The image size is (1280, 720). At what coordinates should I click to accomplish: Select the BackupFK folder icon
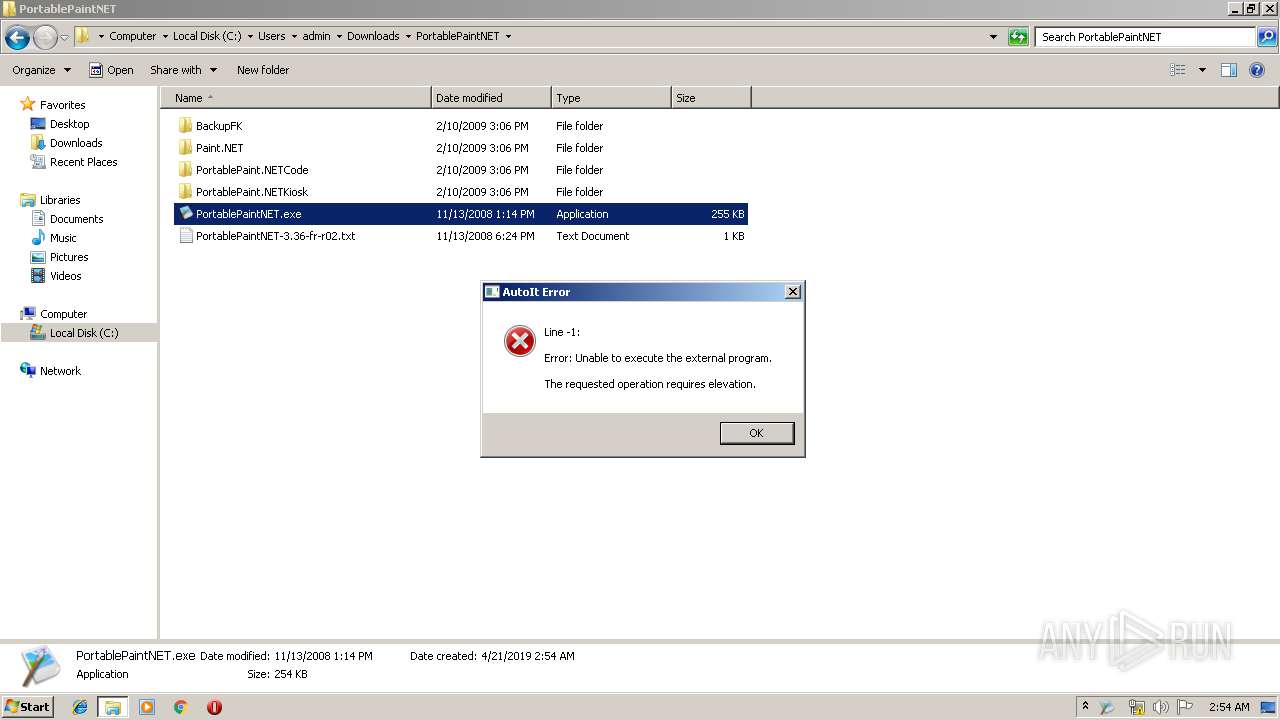[x=185, y=126]
